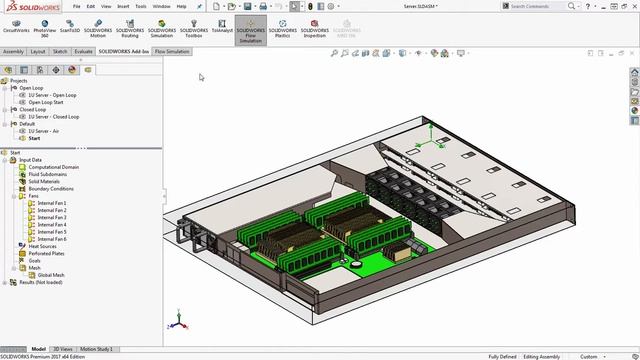Image resolution: width=640 pixels, height=360 pixels.
Task: Switch to the Motion Study 1 tab
Action: click(96, 349)
